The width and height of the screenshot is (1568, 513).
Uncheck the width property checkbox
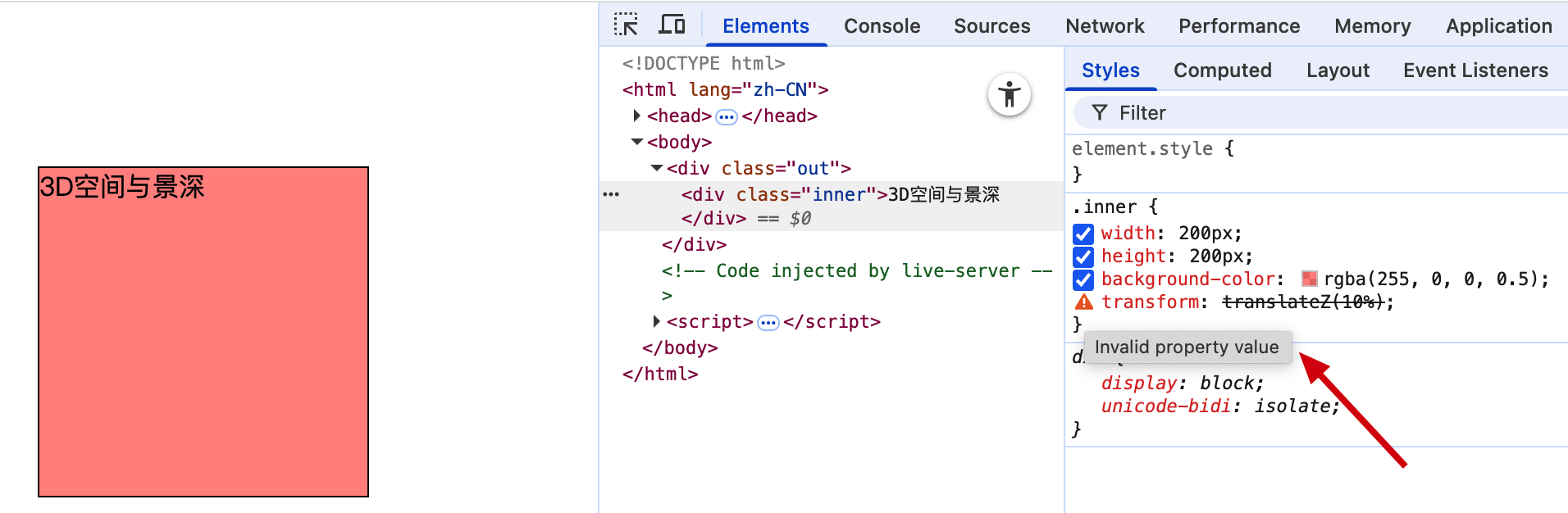(1083, 234)
